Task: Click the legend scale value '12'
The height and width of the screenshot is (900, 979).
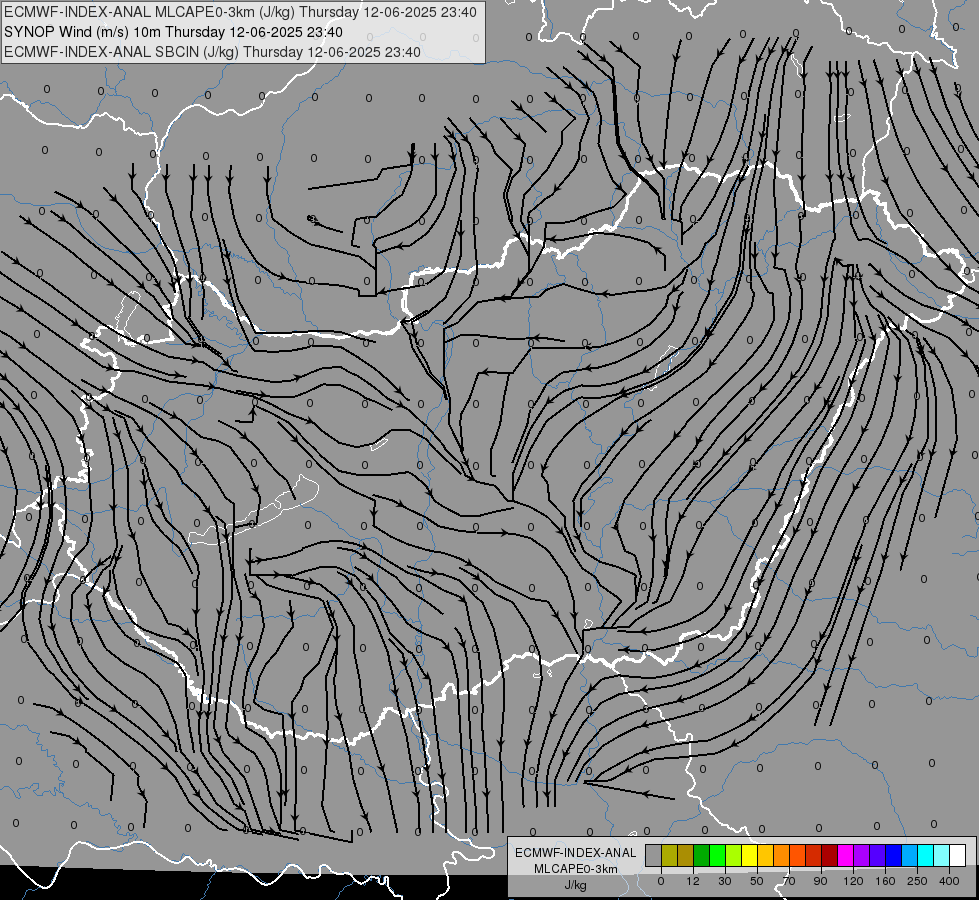Action: [x=693, y=881]
